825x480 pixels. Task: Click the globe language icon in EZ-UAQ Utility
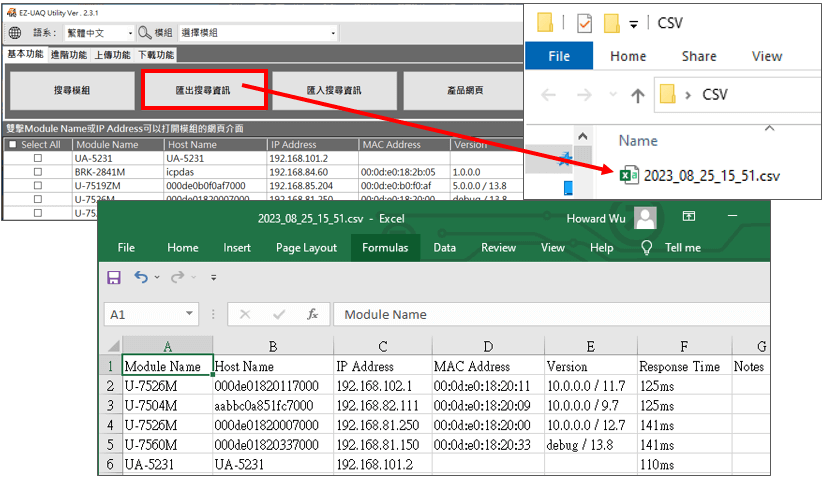click(x=15, y=33)
